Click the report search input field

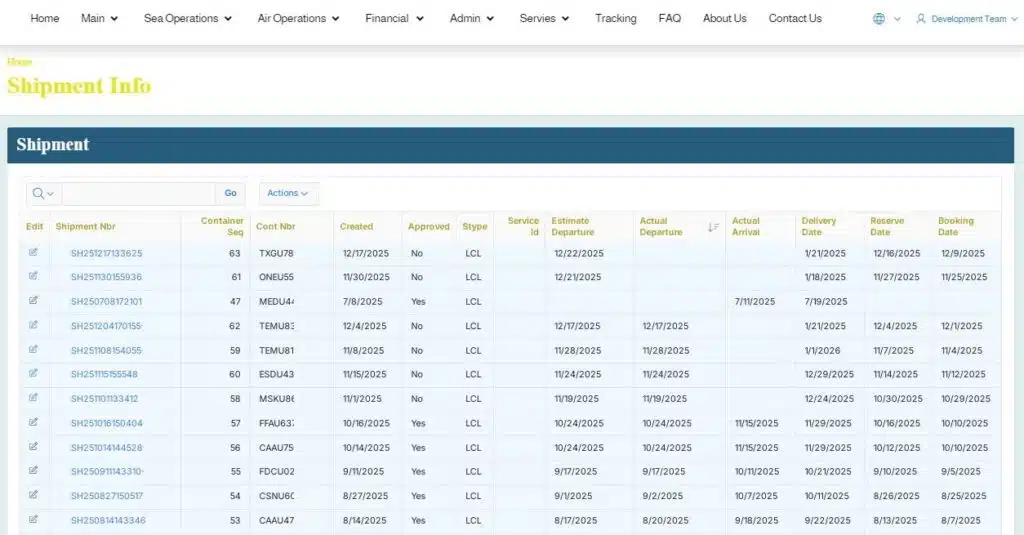[138, 193]
